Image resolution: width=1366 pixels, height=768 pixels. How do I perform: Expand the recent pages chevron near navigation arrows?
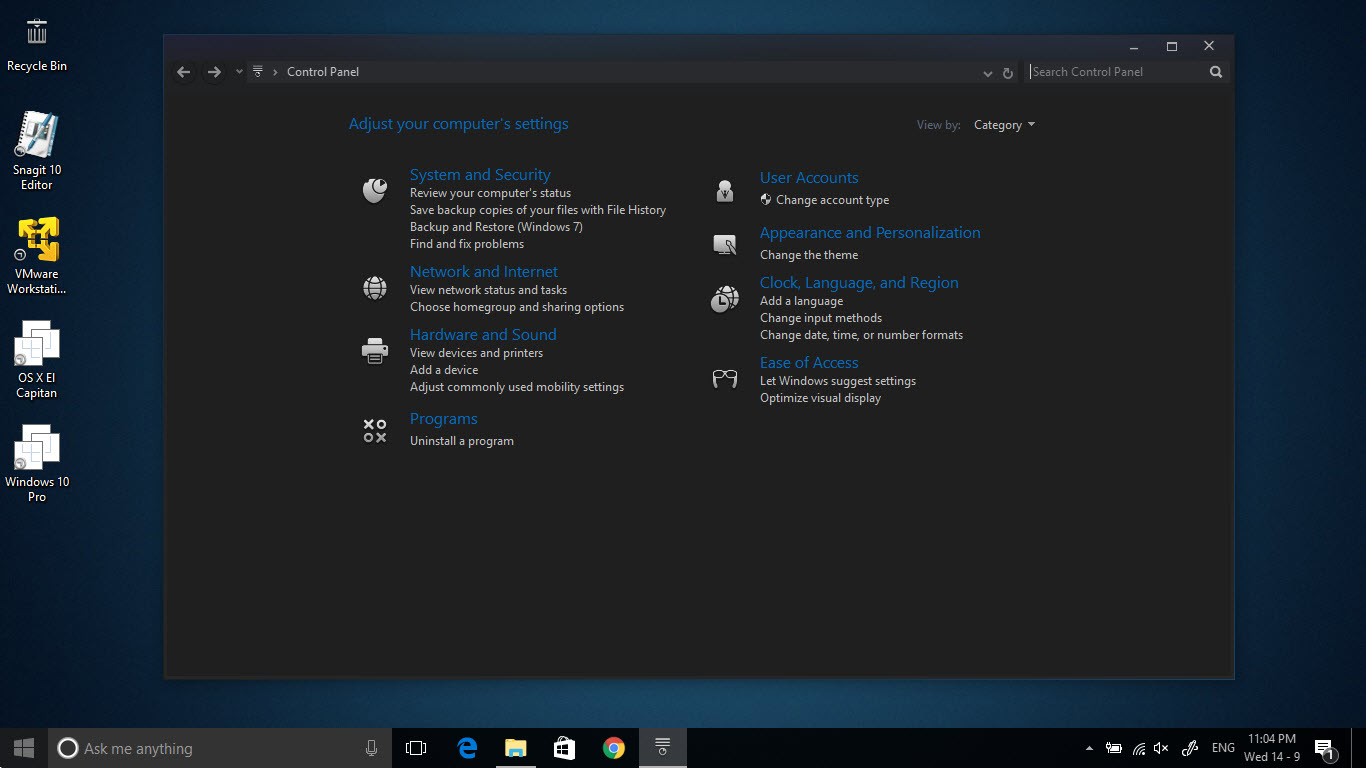tap(238, 71)
